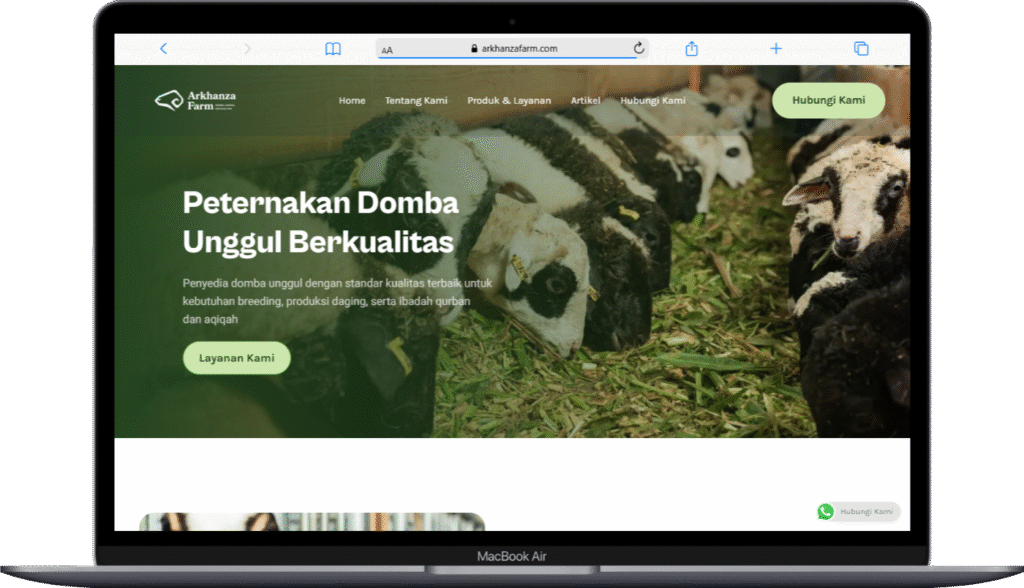This screenshot has height=588, width=1024.
Task: Open the Tentang Kami menu item
Action: coord(416,101)
